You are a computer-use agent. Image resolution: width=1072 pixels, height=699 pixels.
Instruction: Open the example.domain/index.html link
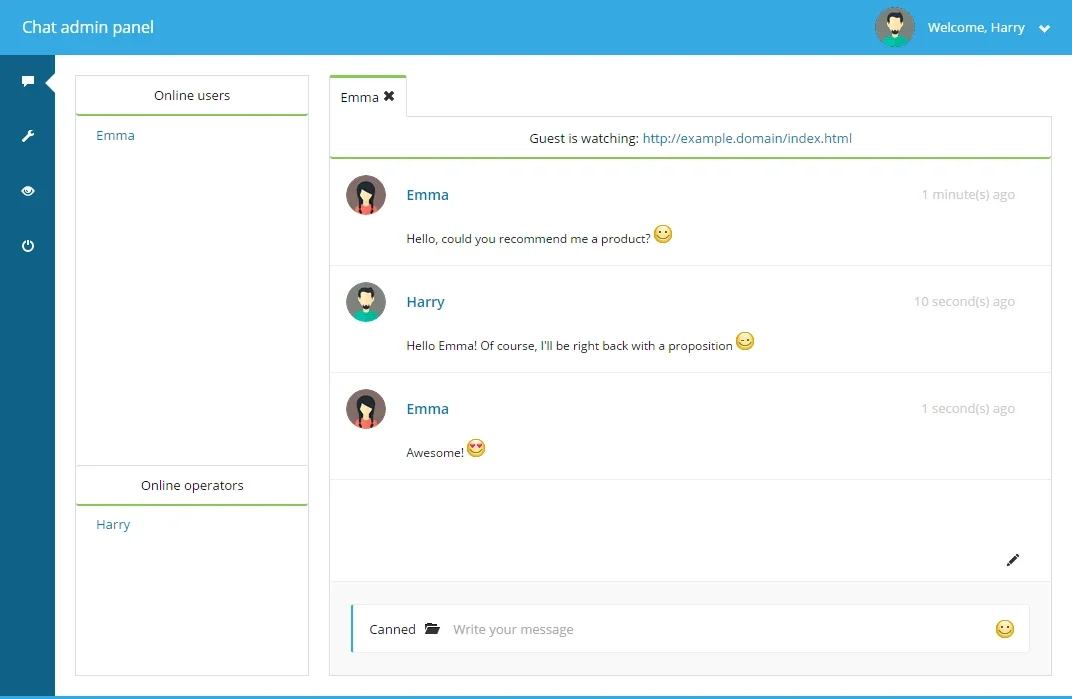(x=747, y=138)
